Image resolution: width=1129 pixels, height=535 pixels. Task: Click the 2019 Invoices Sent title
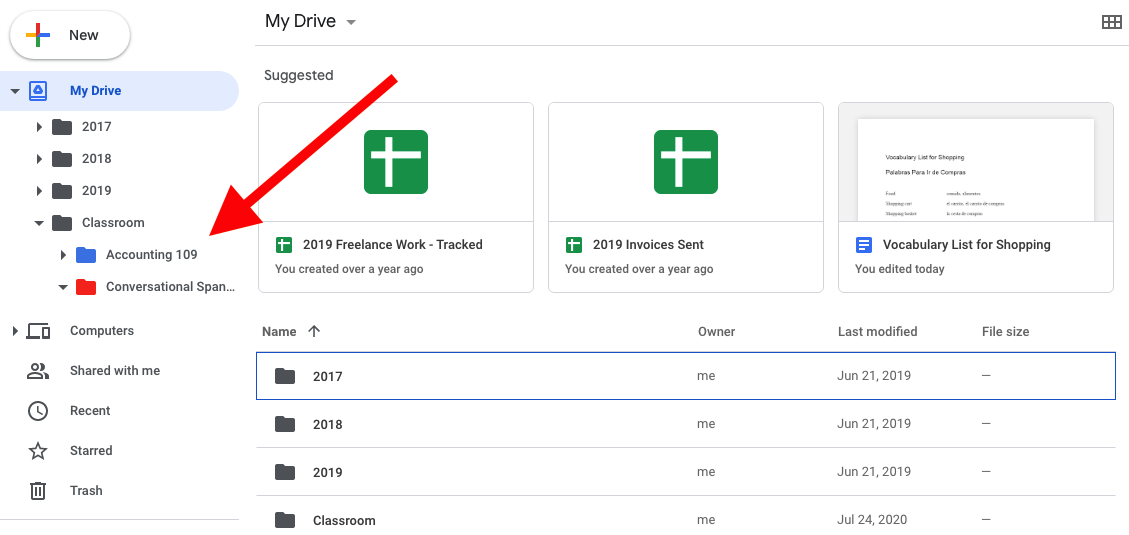(x=648, y=245)
